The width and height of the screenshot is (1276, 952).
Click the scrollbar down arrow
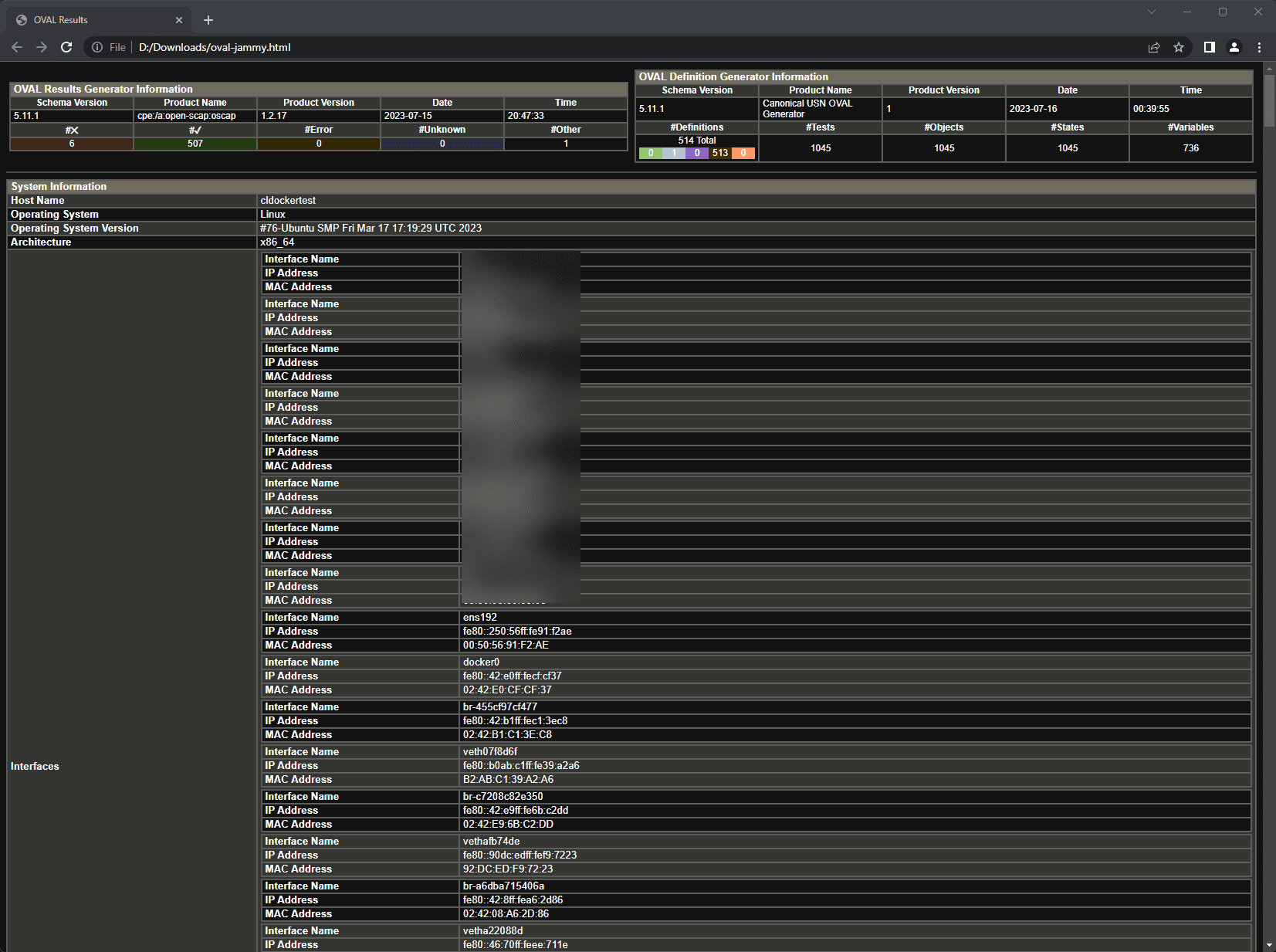pos(1270,945)
